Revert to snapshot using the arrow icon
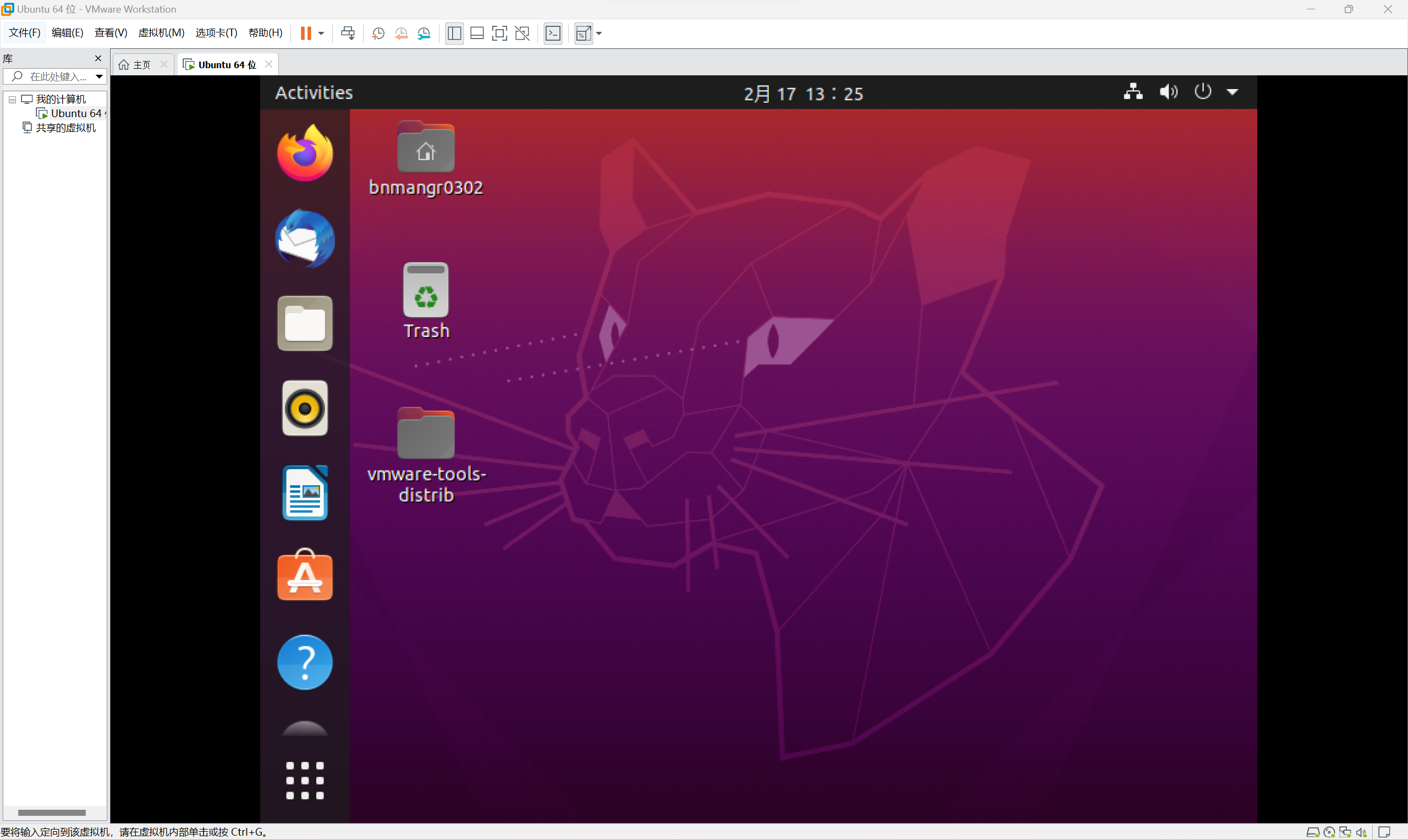The height and width of the screenshot is (840, 1408). pos(402,34)
